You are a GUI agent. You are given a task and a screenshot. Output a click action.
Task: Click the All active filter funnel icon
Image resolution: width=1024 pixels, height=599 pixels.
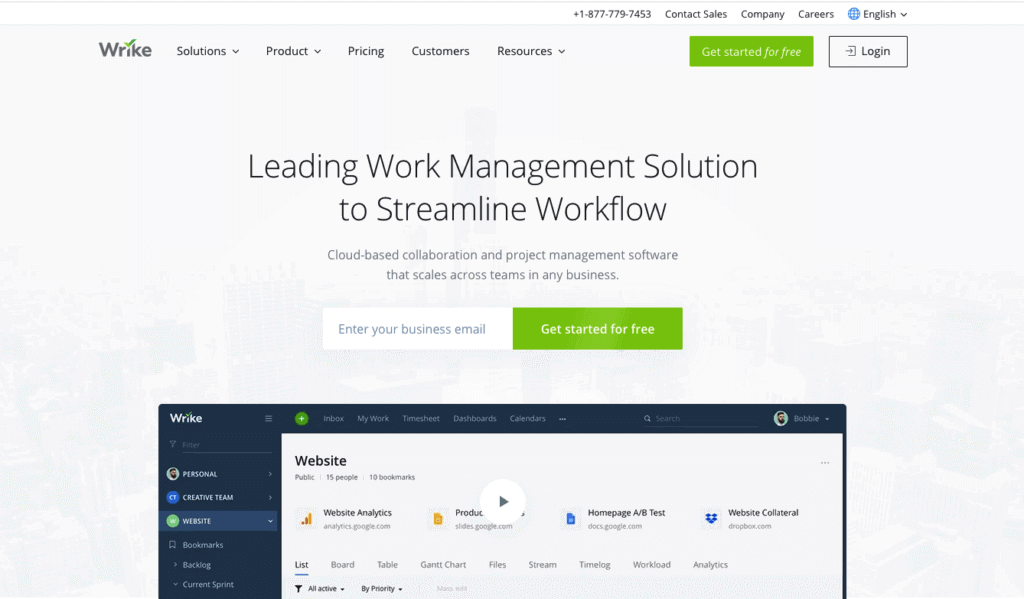coord(298,589)
